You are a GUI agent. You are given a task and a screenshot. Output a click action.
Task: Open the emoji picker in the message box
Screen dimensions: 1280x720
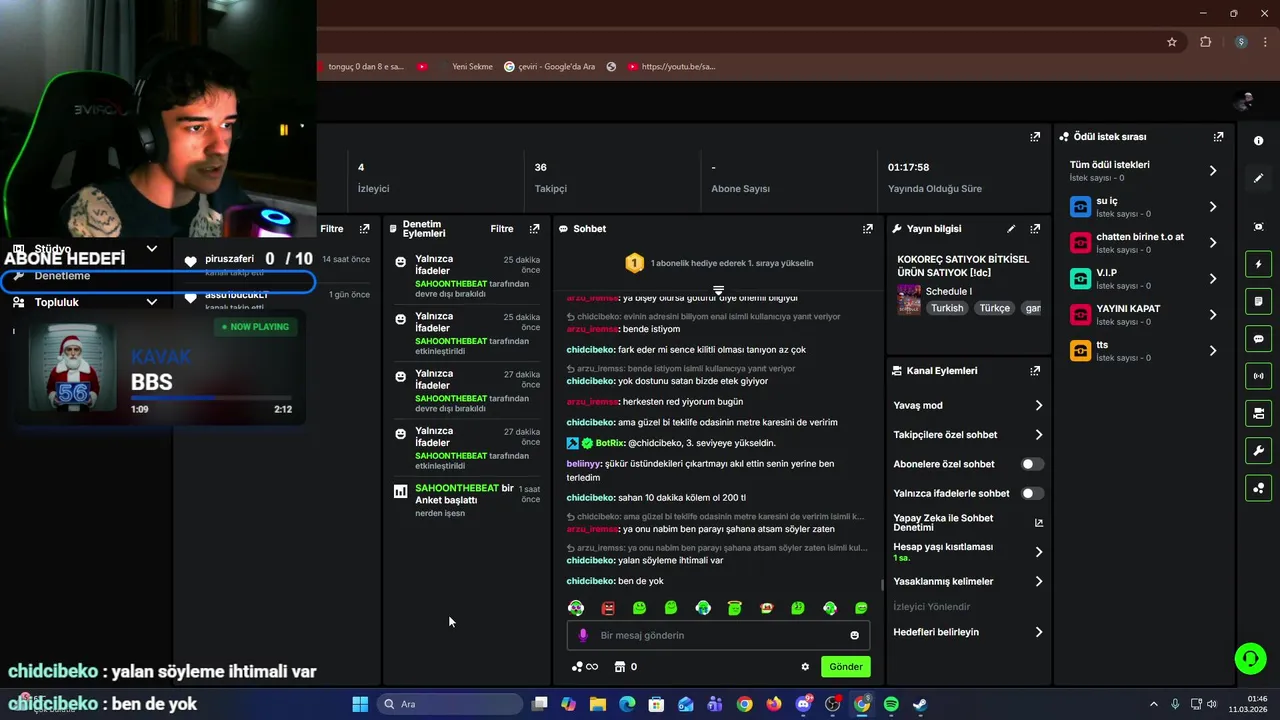(x=854, y=635)
